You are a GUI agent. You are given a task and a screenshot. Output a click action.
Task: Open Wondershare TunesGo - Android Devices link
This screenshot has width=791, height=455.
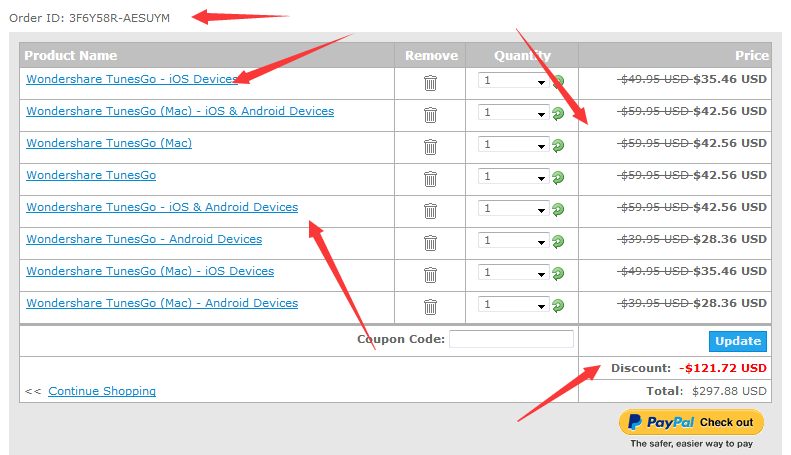pos(144,239)
